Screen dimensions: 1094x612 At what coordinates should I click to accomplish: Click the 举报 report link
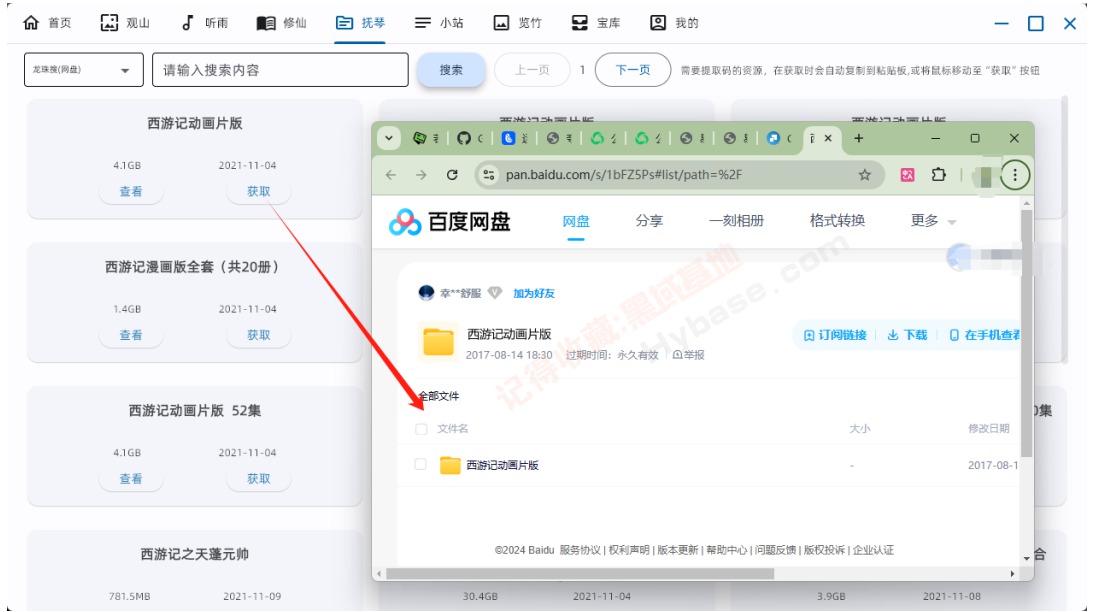[689, 354]
